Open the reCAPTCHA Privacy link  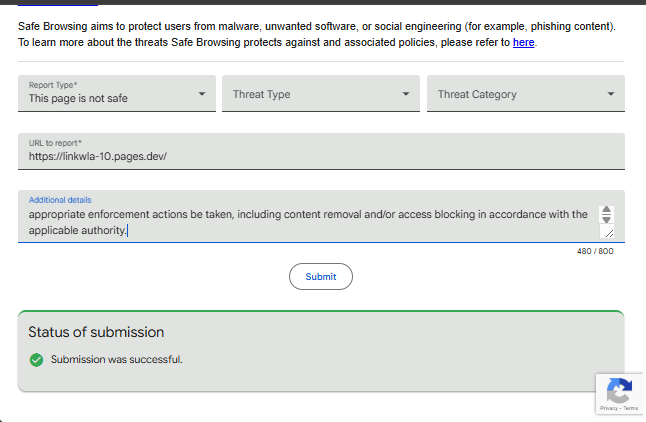click(608, 408)
